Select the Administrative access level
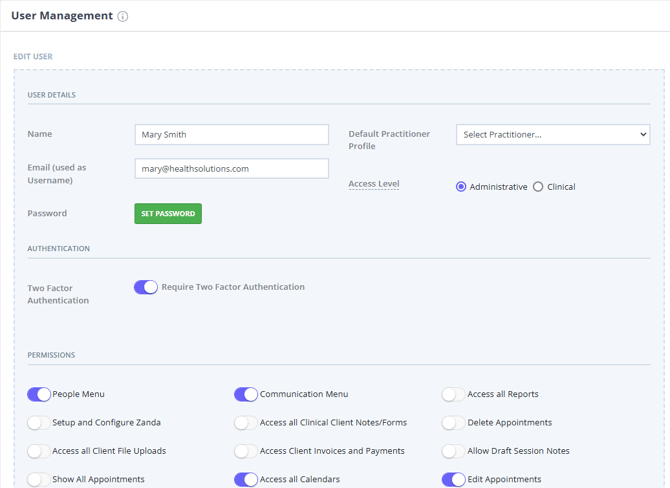This screenshot has height=488, width=670. tap(461, 187)
